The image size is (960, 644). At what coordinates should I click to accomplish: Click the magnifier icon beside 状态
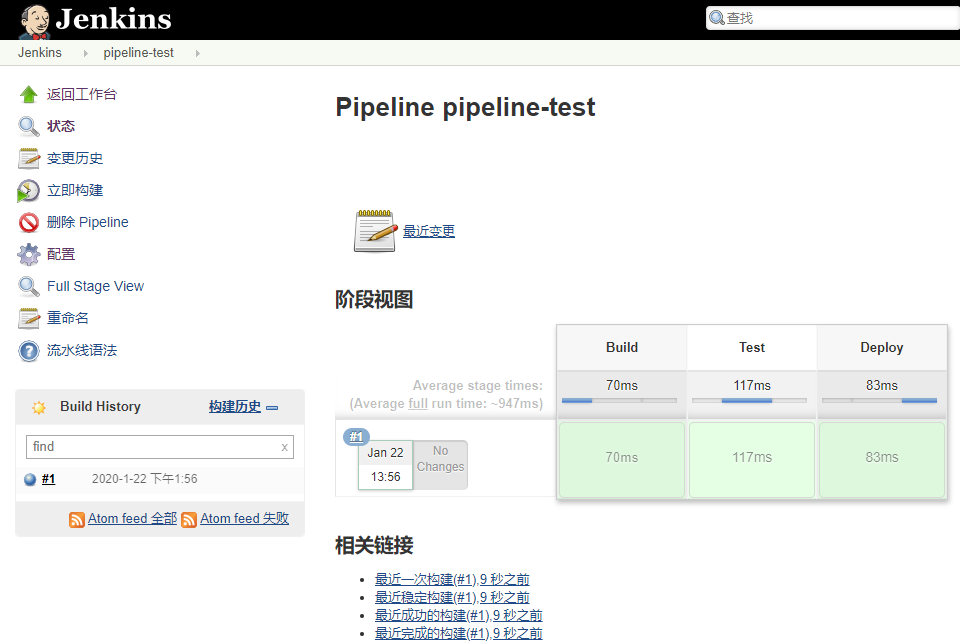pyautogui.click(x=29, y=126)
